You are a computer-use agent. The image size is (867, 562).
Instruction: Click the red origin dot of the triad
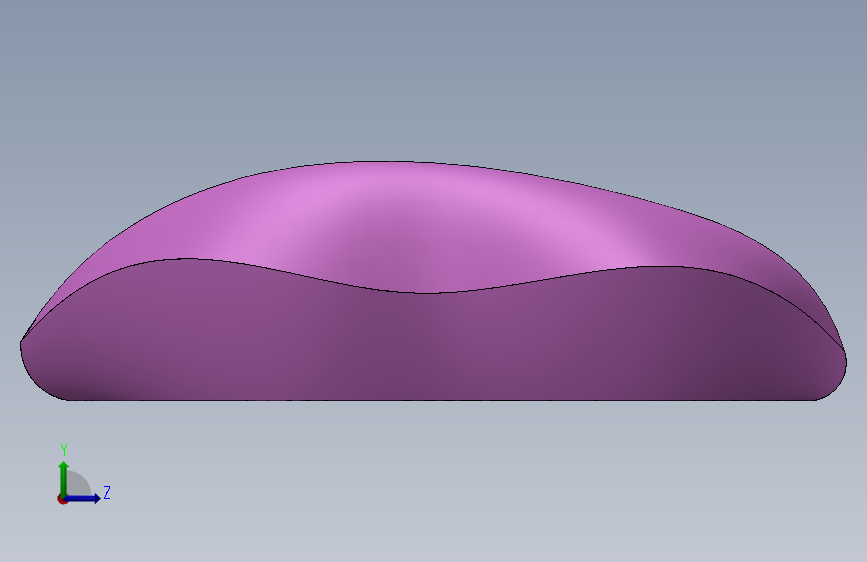tap(62, 499)
